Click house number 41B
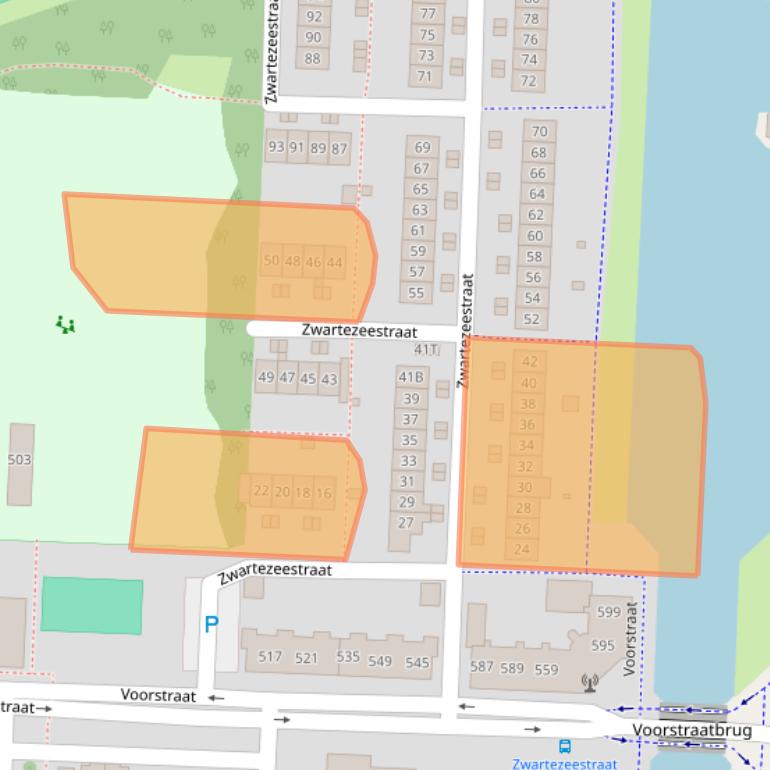Image resolution: width=770 pixels, height=770 pixels. tap(411, 377)
